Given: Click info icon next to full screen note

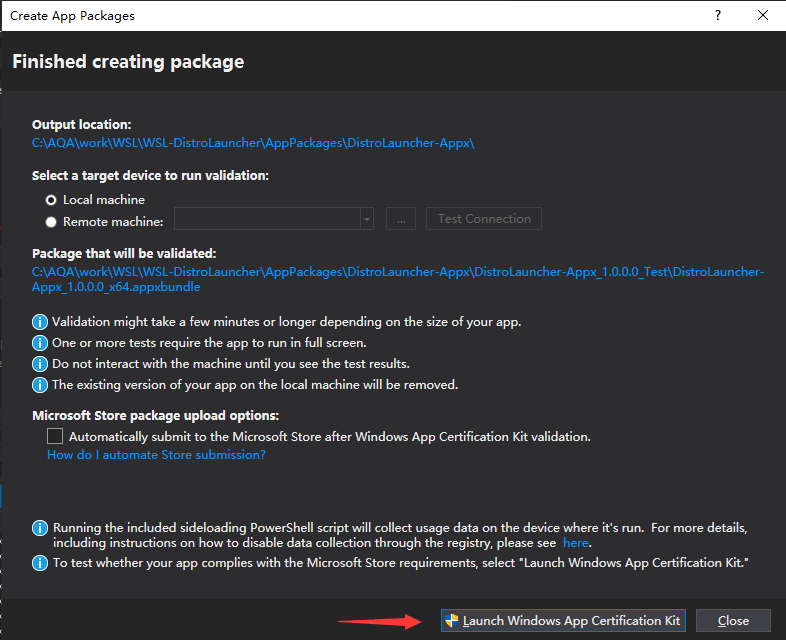Looking at the screenshot, I should (40, 343).
